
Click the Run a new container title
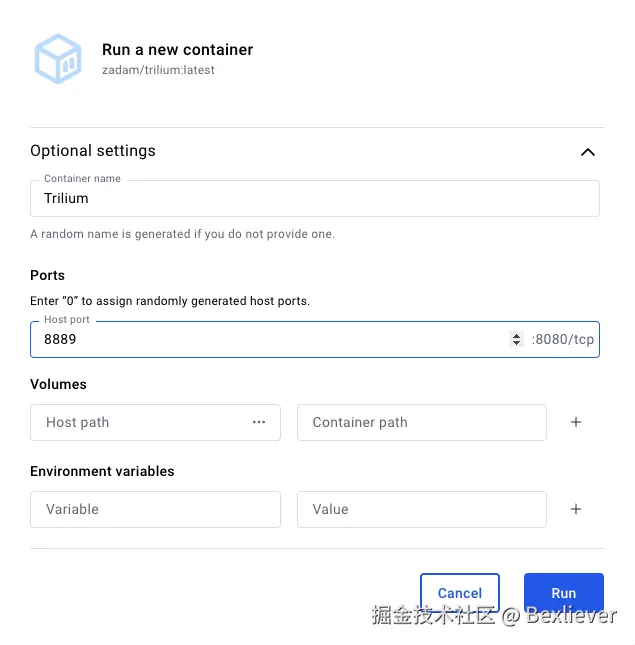pos(177,50)
